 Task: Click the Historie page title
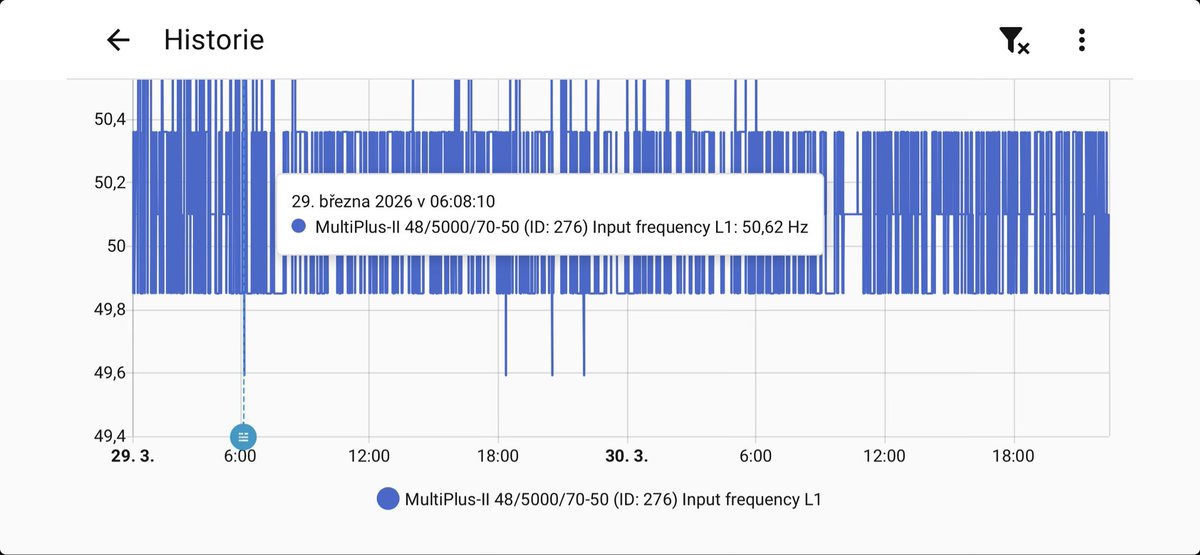click(214, 40)
